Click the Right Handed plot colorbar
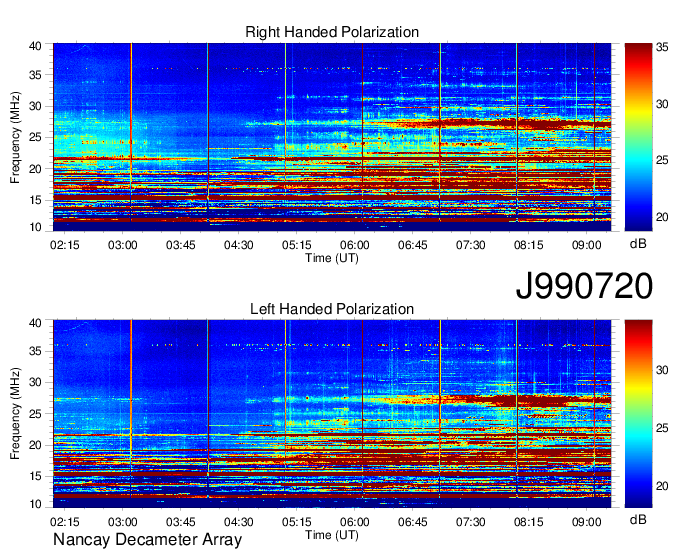The image size is (680, 552). pyautogui.click(x=638, y=137)
